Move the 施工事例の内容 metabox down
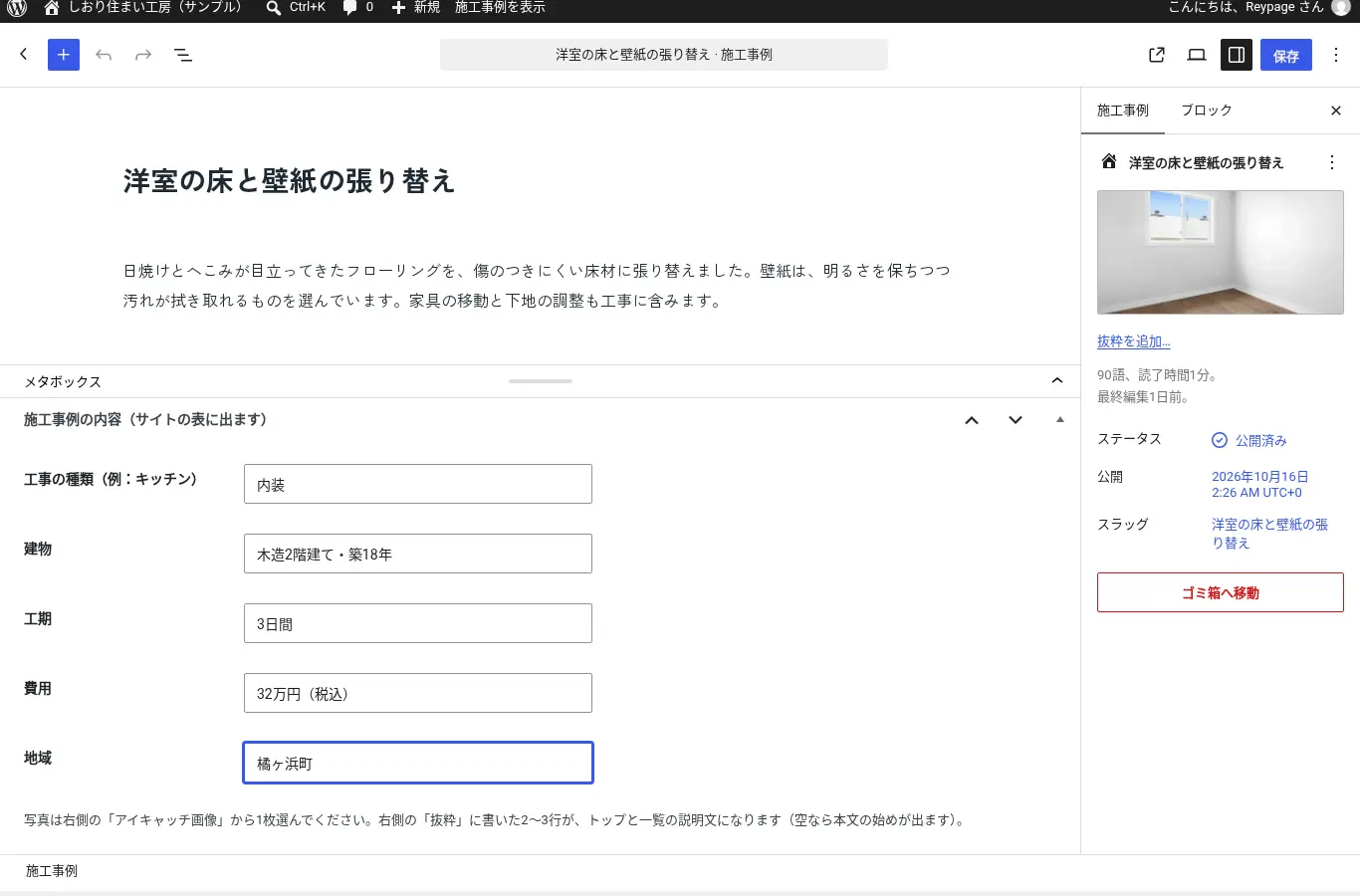1360x896 pixels. (1016, 420)
